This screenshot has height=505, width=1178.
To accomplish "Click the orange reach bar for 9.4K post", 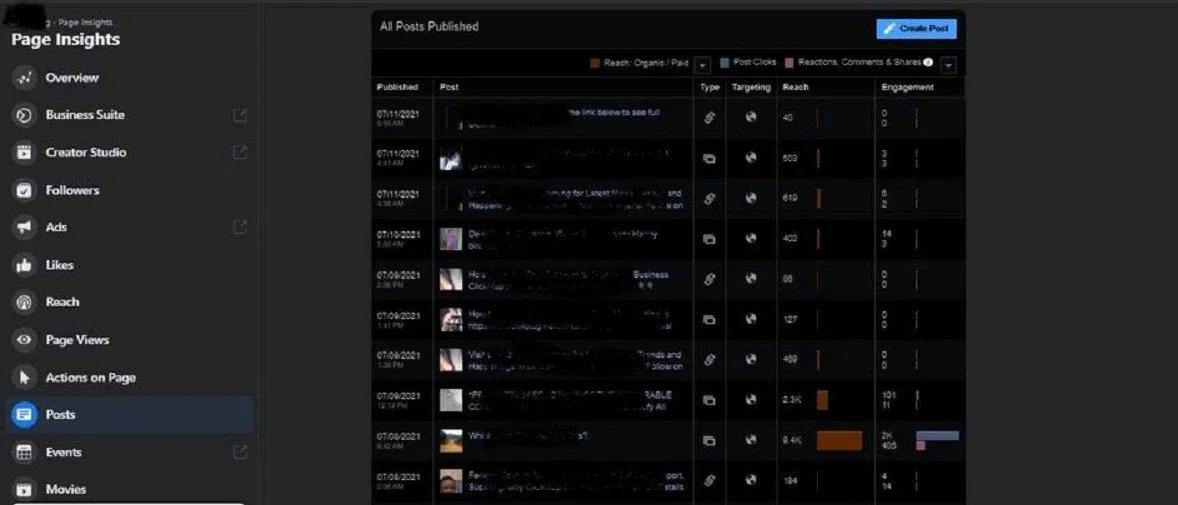I will (839, 440).
